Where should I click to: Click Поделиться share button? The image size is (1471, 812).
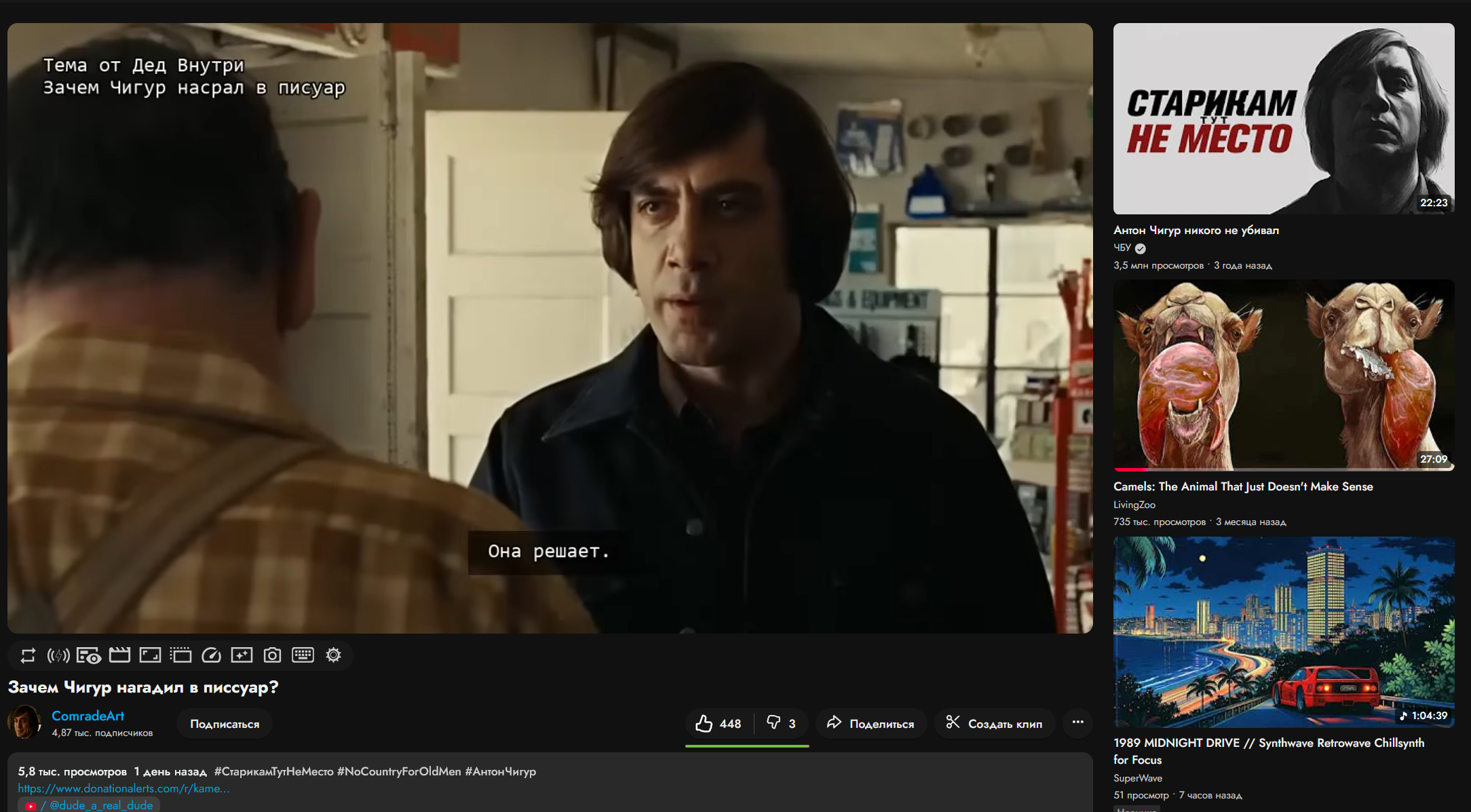[x=871, y=724]
